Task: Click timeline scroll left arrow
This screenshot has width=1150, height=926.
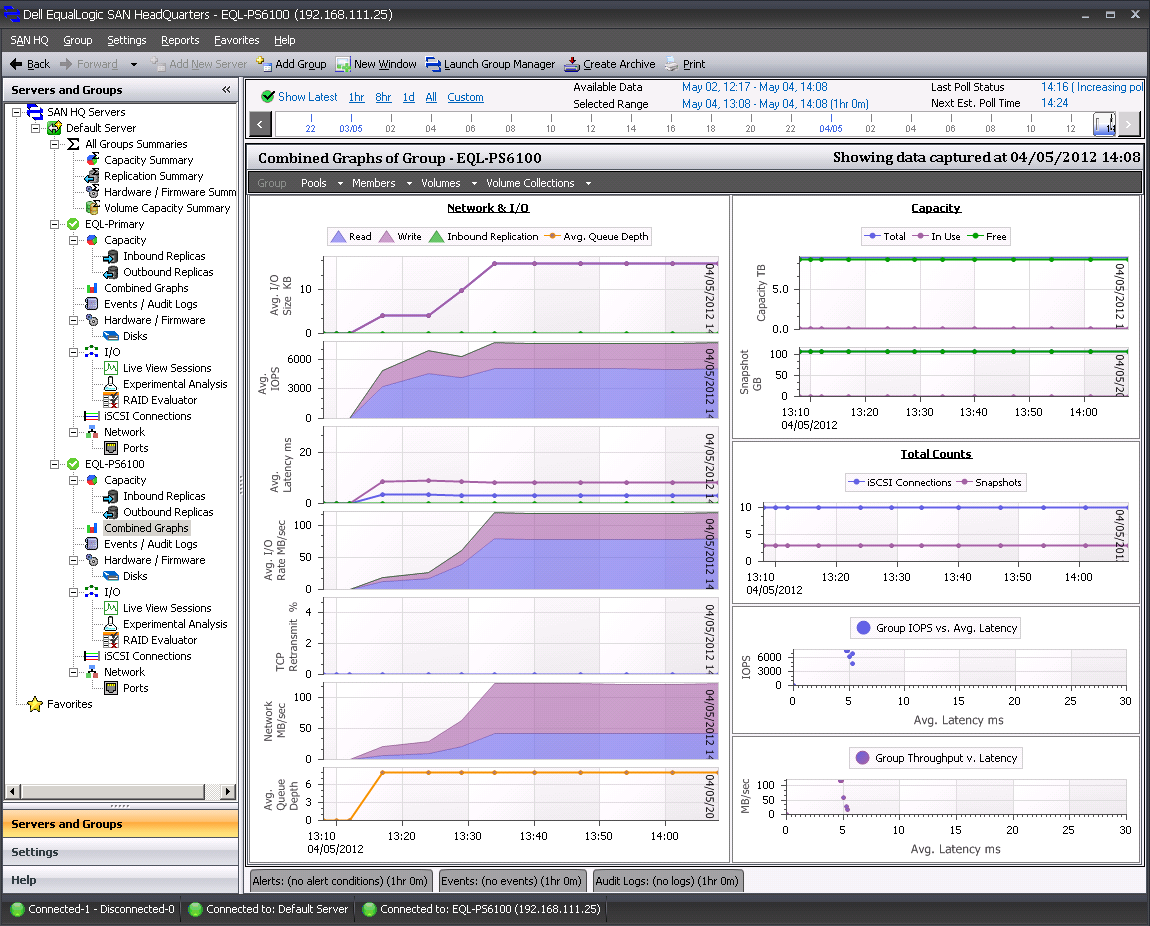Action: pos(260,125)
